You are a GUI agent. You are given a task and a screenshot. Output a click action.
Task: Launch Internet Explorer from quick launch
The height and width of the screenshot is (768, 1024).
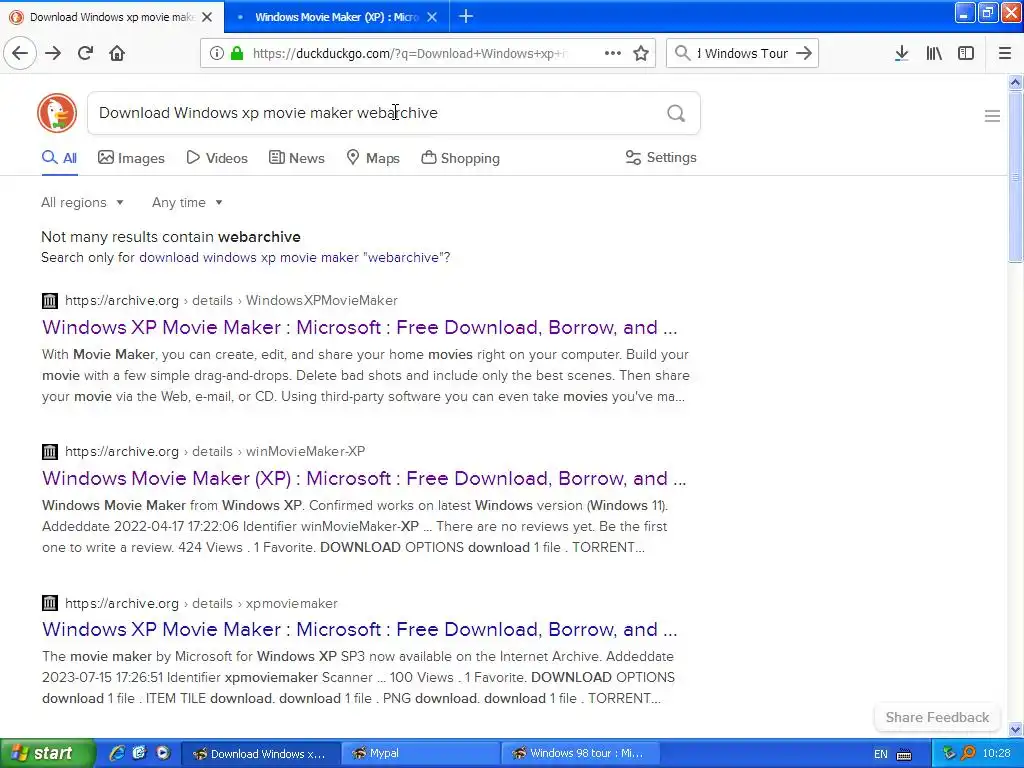tap(117, 753)
